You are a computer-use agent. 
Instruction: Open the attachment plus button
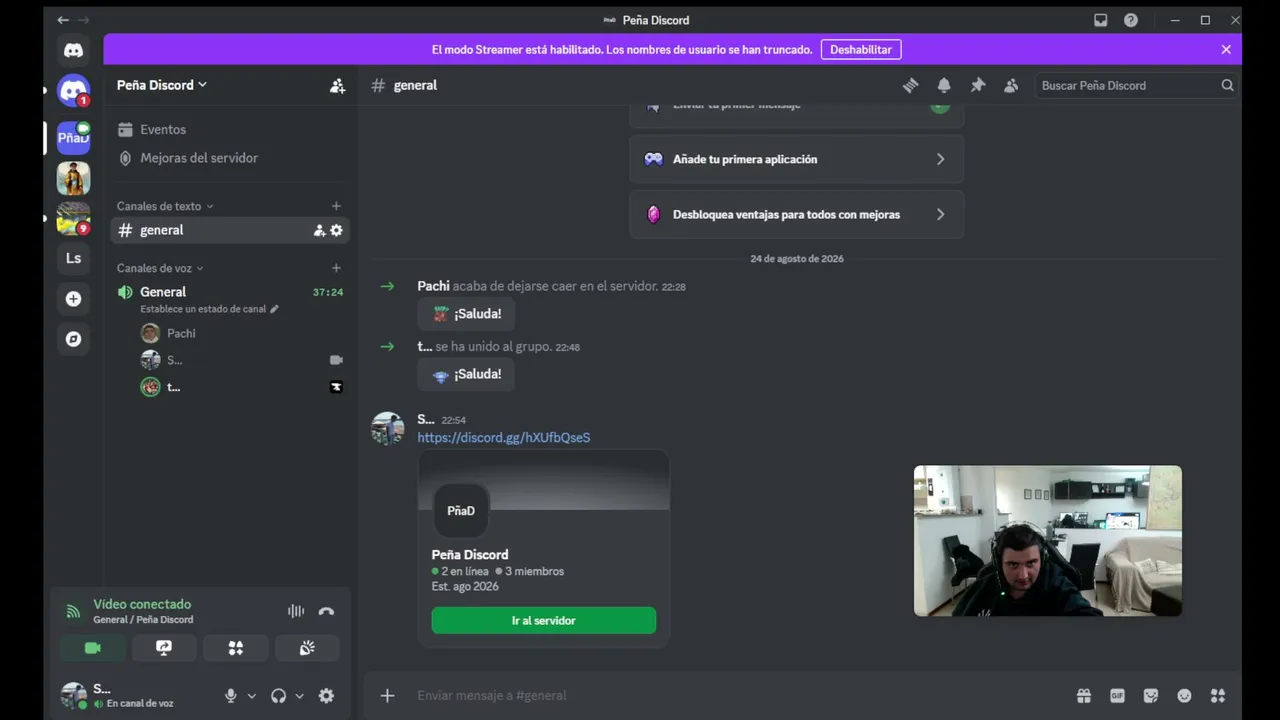[388, 696]
